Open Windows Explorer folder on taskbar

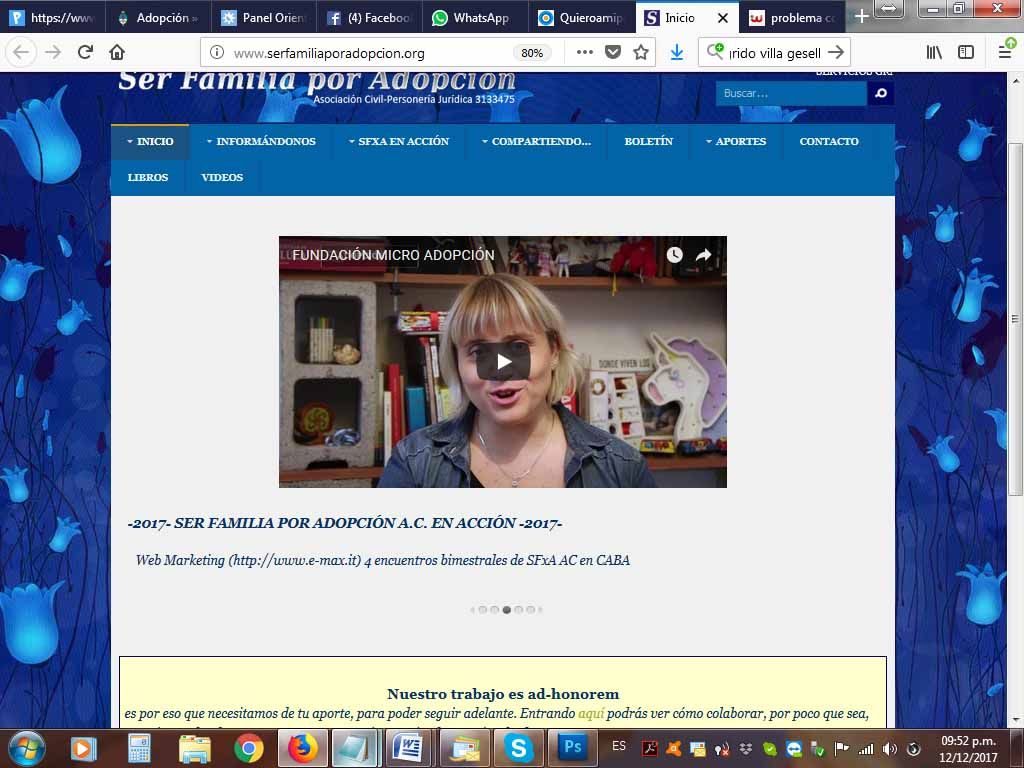pyautogui.click(x=195, y=749)
